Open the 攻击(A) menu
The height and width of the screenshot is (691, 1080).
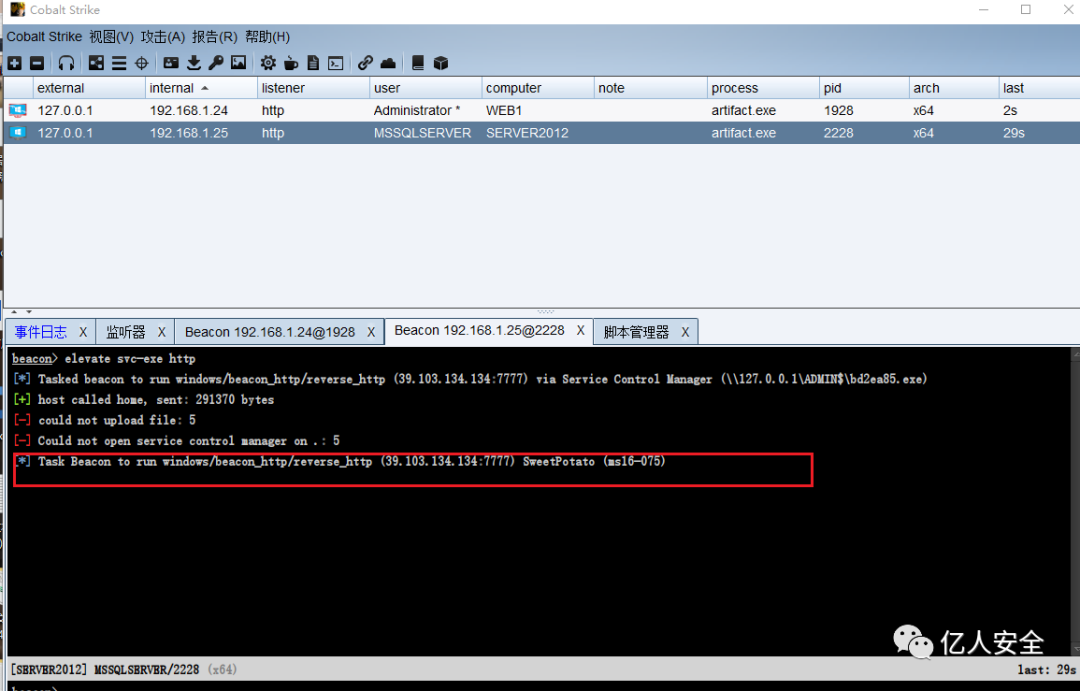[163, 37]
